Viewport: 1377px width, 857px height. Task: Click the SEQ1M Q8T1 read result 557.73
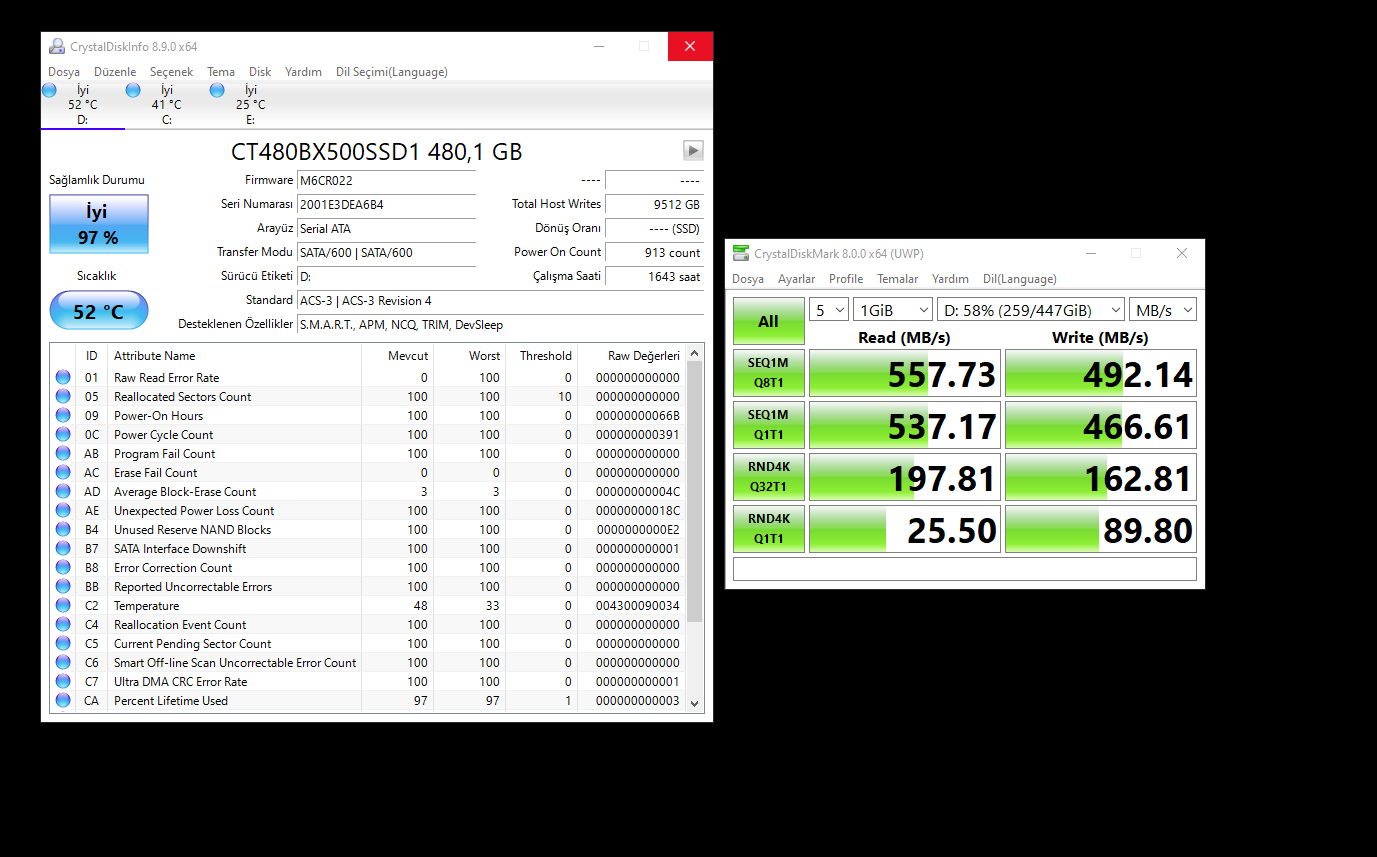[904, 373]
